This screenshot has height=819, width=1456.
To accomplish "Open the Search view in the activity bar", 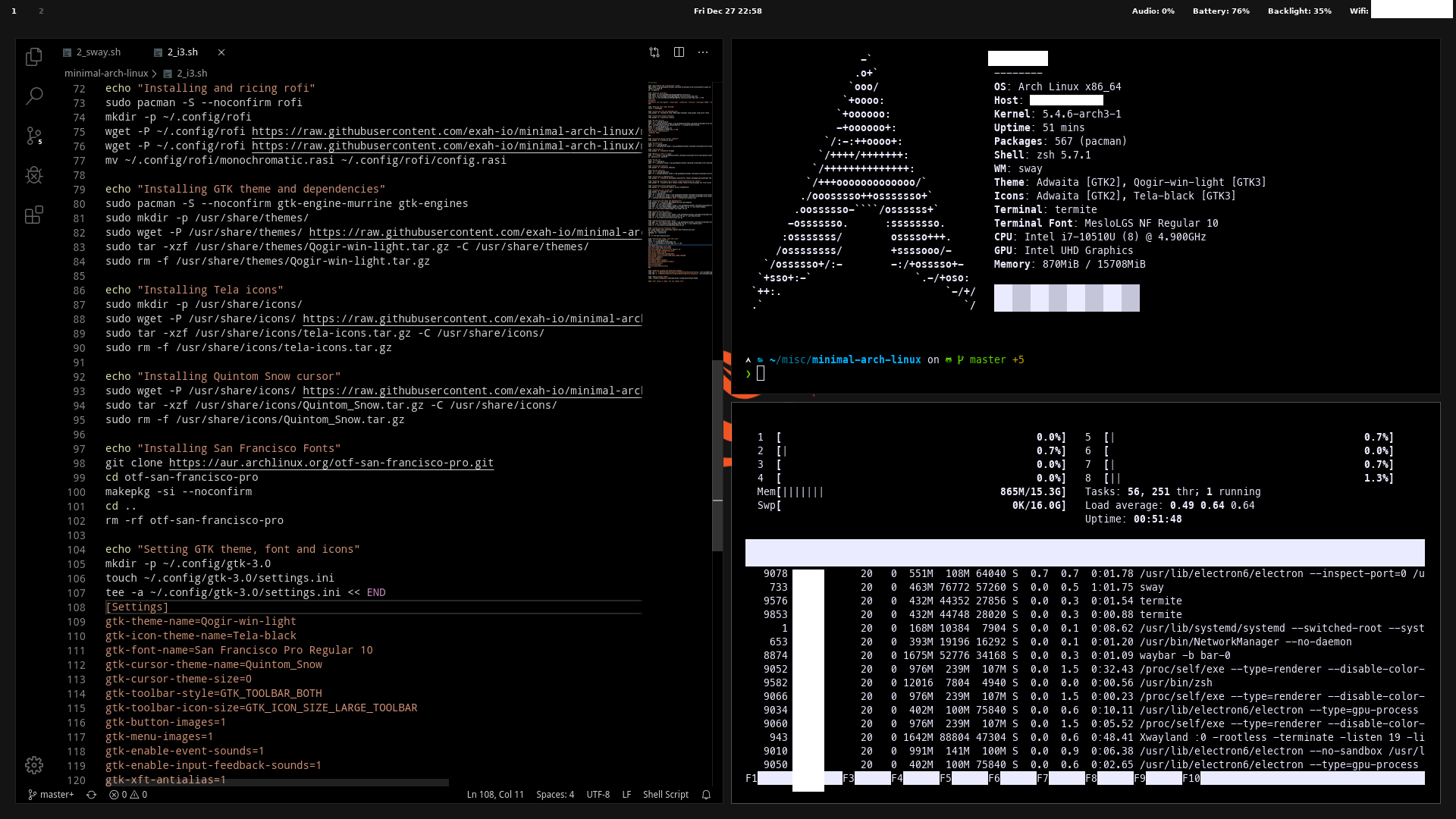I will 33,96.
